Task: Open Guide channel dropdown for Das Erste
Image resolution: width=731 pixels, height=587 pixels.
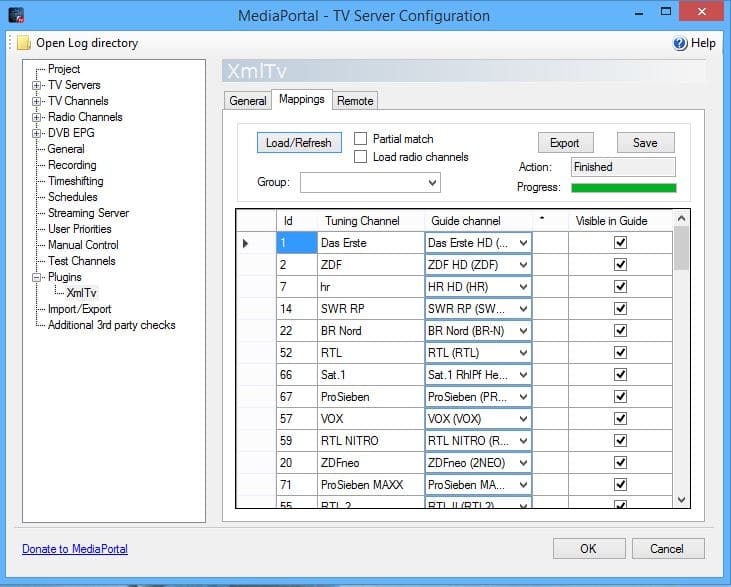Action: coord(522,242)
